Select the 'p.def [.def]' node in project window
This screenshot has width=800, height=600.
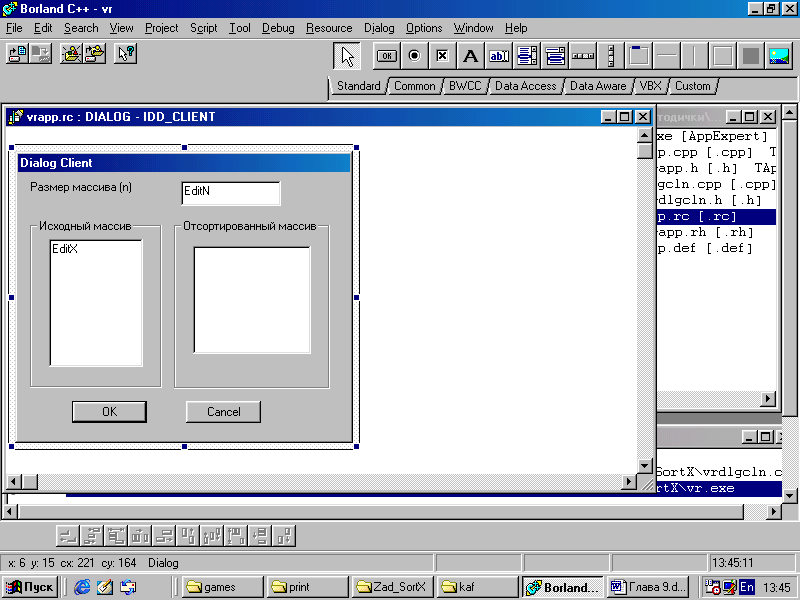pos(705,248)
